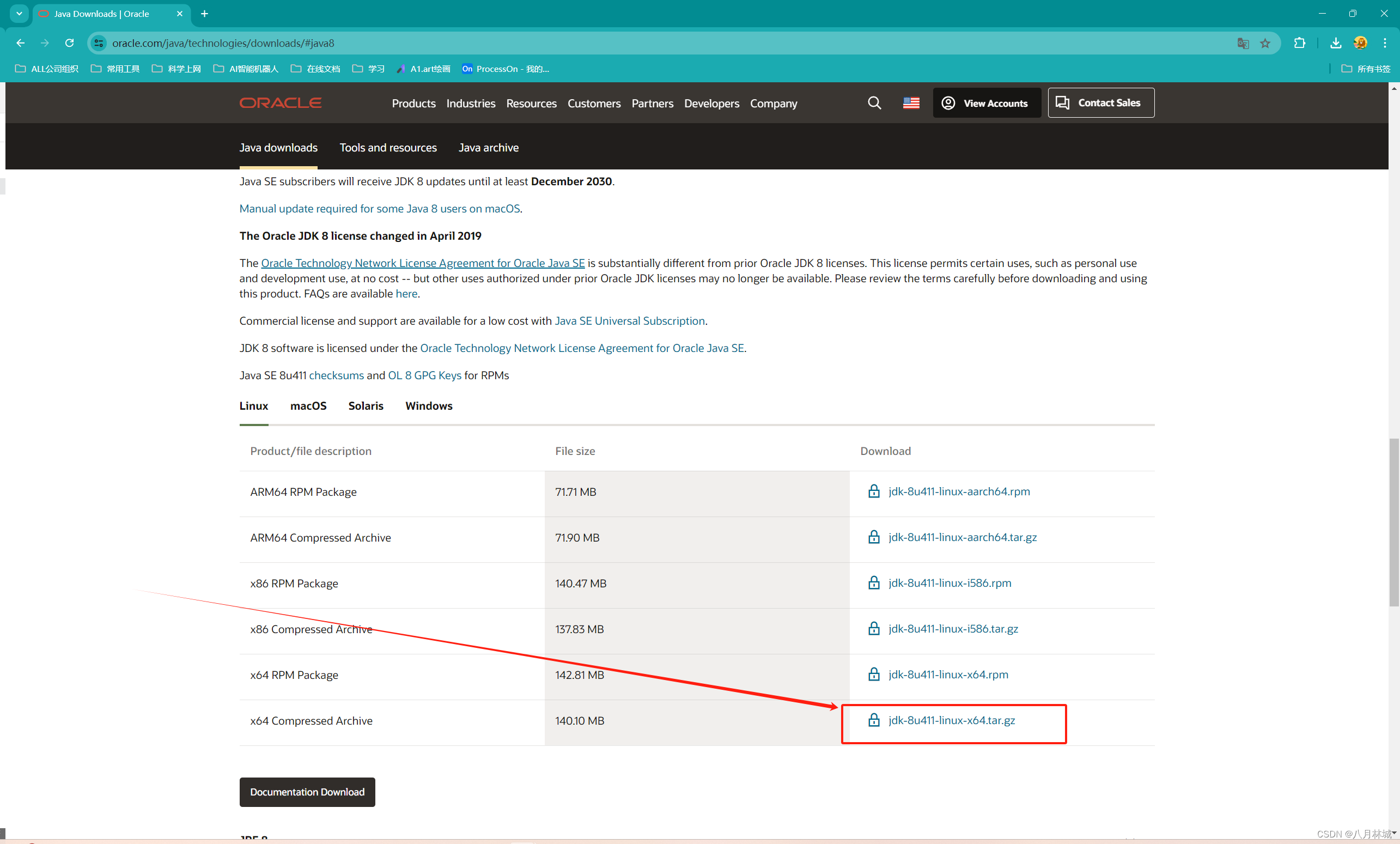This screenshot has width=1400, height=844.
Task: Open the ALL公司组织 bookmark folder
Action: (47, 69)
